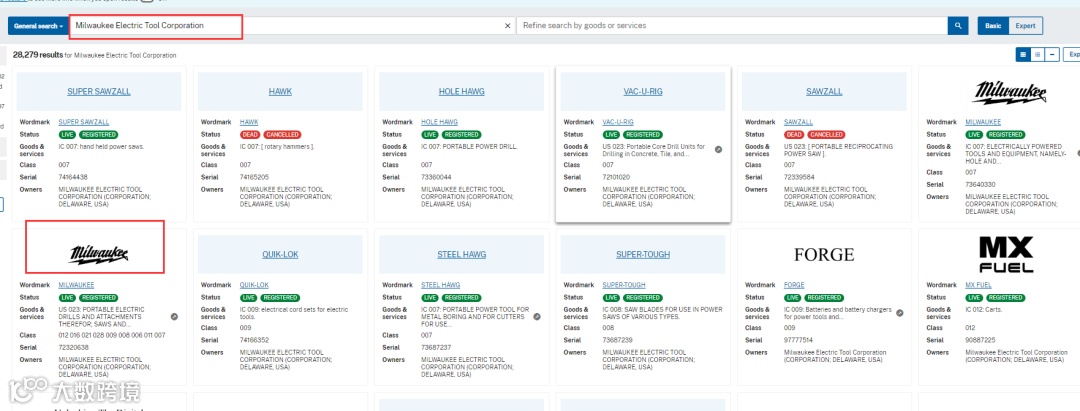This screenshot has height=411, width=1080.
Task: Click FORGE wordmark link beside Wordmark label
Action: 793,285
